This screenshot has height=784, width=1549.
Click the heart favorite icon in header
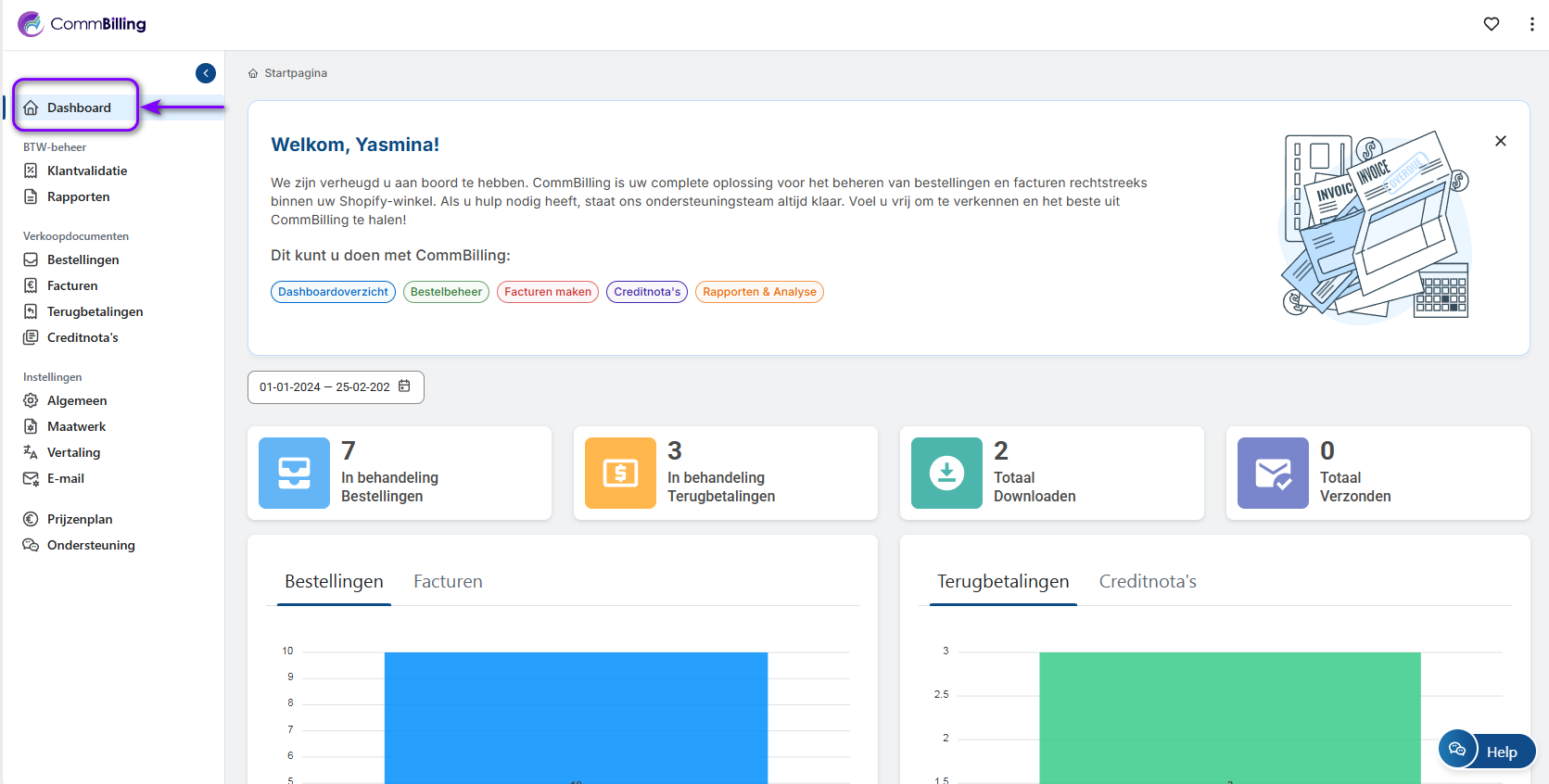pyautogui.click(x=1491, y=24)
